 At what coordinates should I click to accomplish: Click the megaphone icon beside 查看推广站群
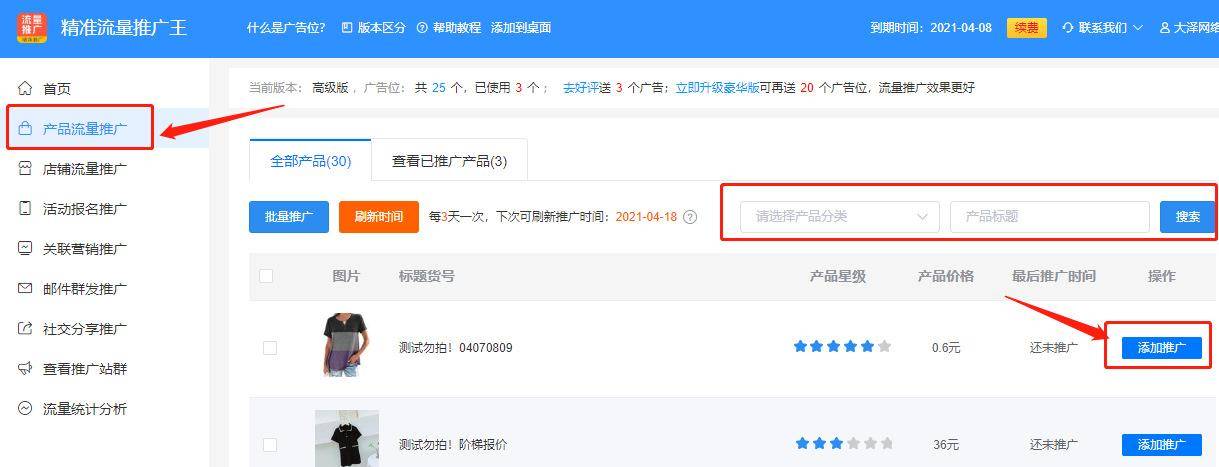pos(25,368)
